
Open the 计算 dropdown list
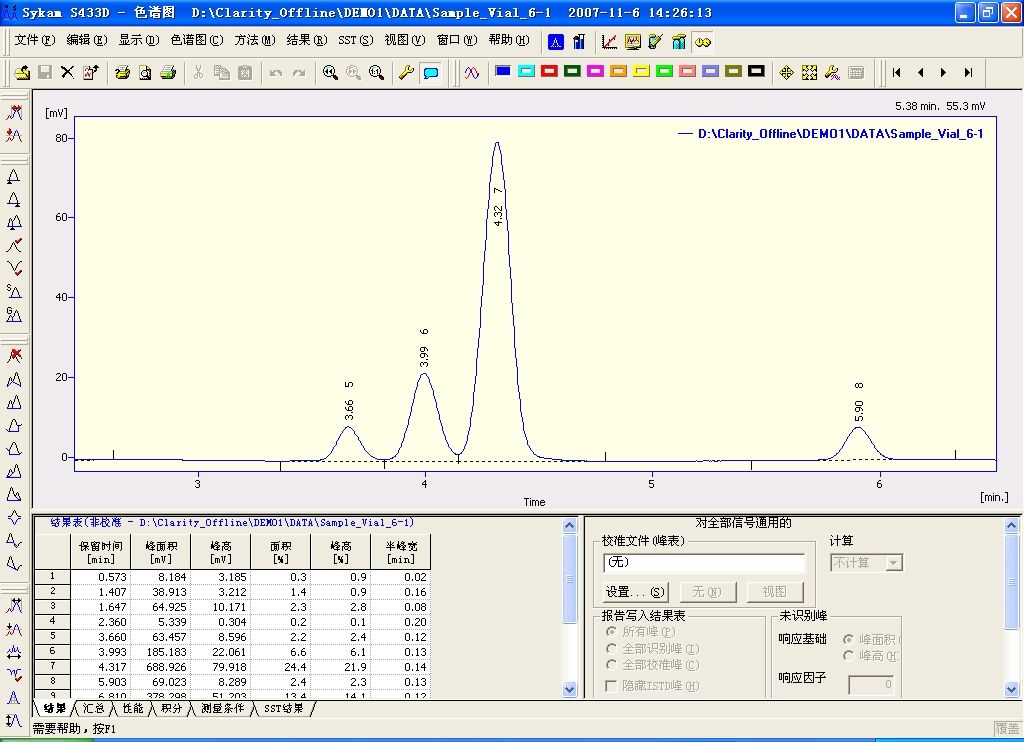coord(894,563)
